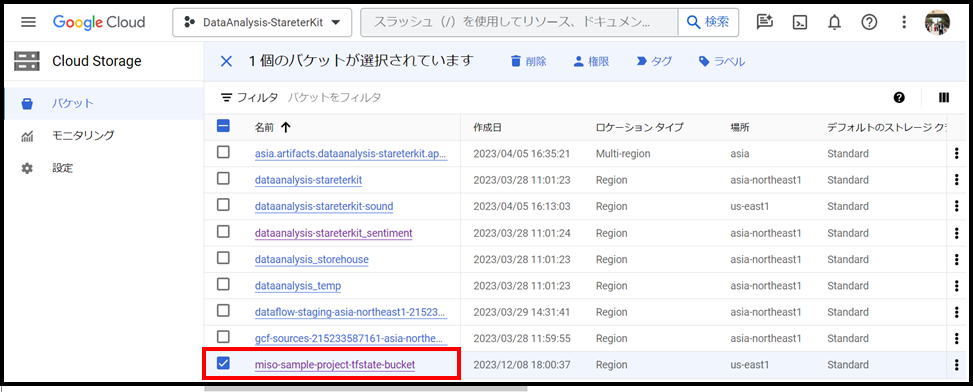
Task: Activate the Cloud Shell terminal icon
Action: click(800, 22)
